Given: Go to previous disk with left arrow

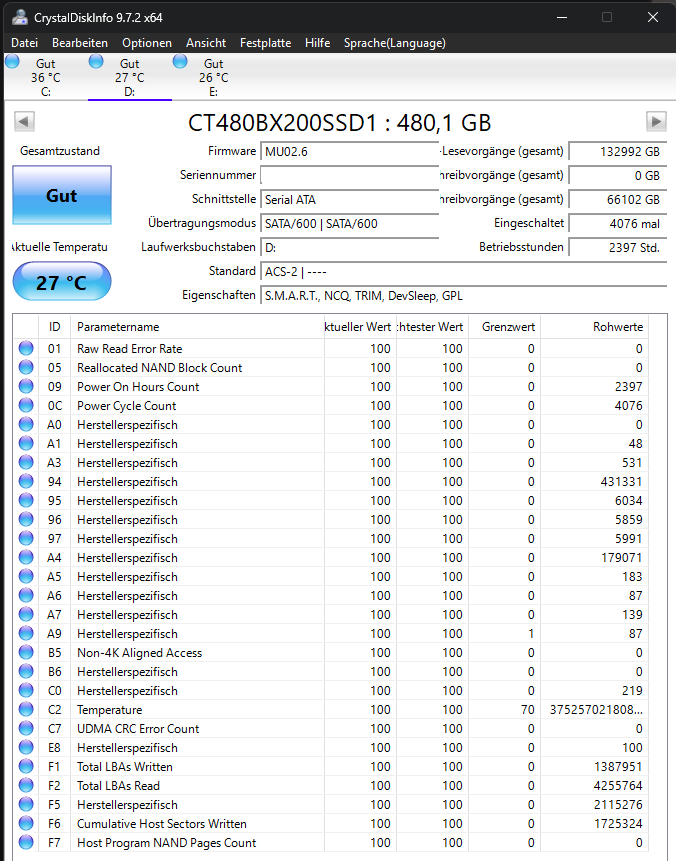Looking at the screenshot, I should 24,121.
